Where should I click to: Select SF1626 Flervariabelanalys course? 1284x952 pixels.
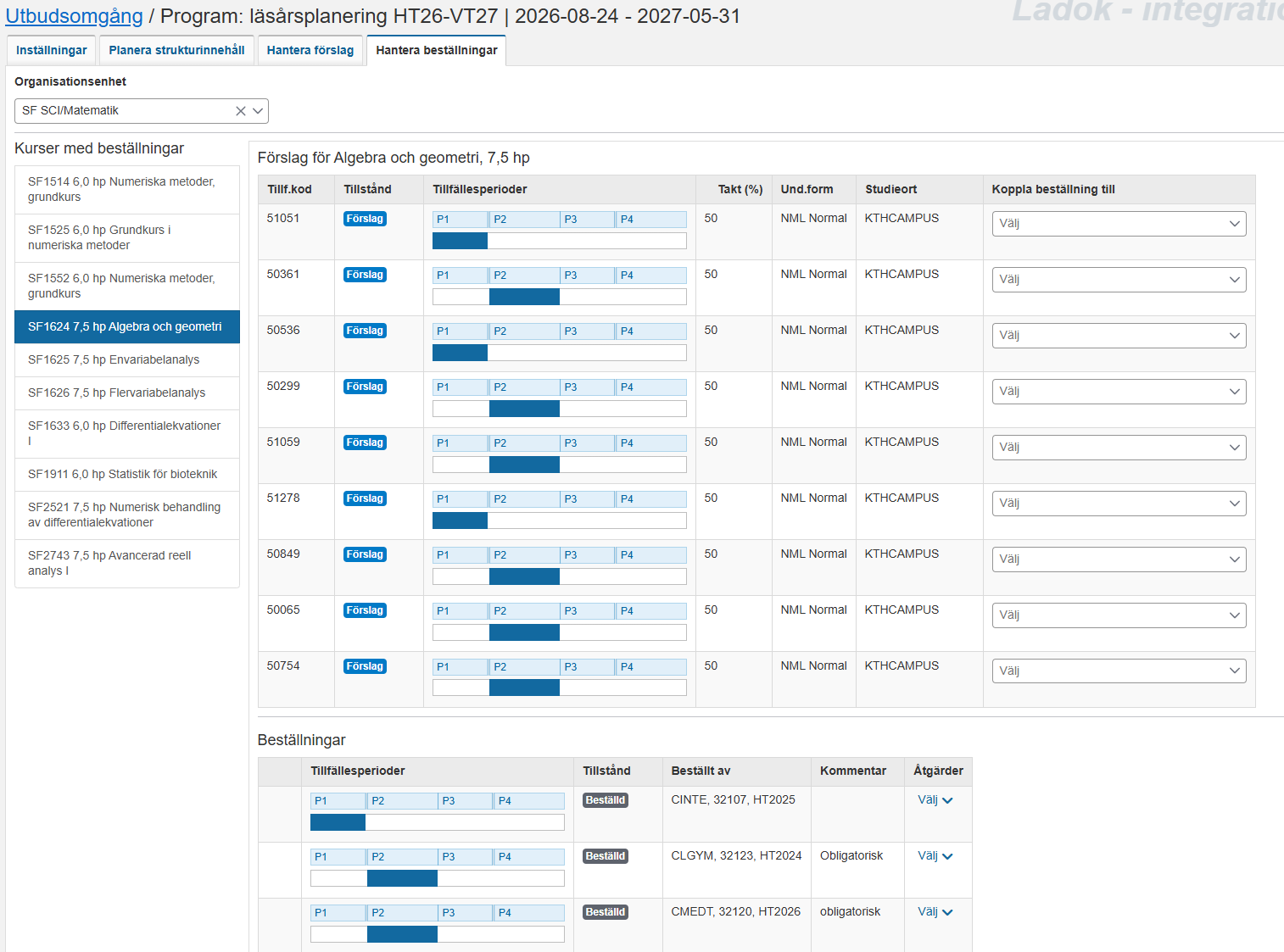coord(116,392)
